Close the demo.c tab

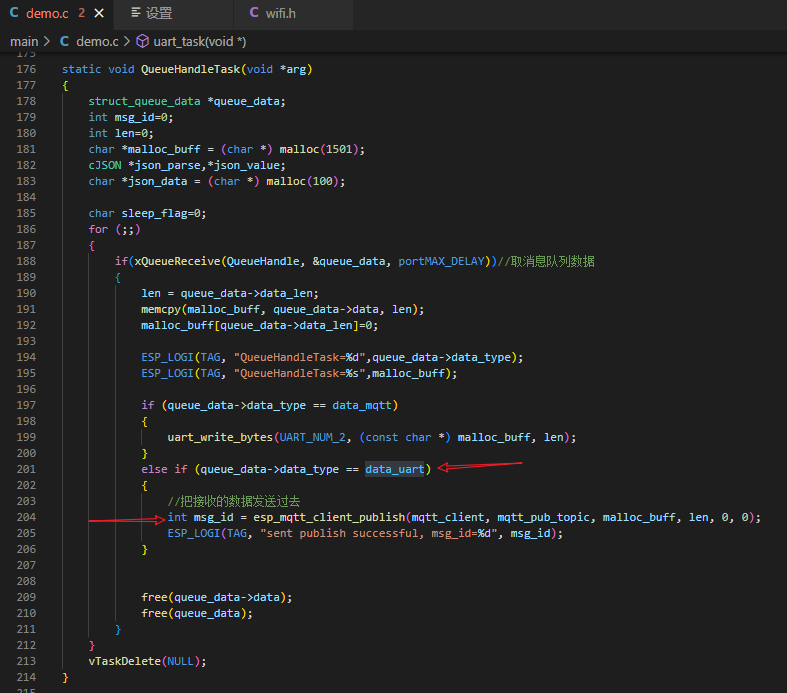click(99, 14)
